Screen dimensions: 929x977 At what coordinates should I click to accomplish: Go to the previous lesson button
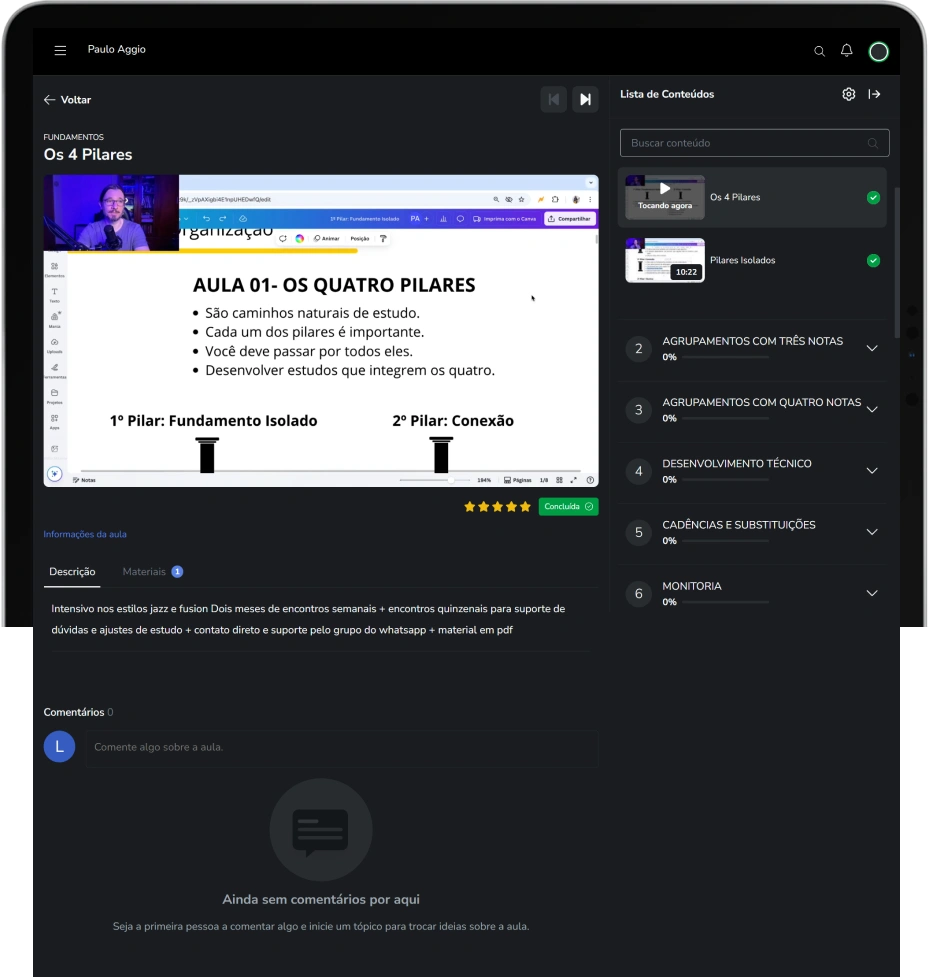(x=553, y=100)
